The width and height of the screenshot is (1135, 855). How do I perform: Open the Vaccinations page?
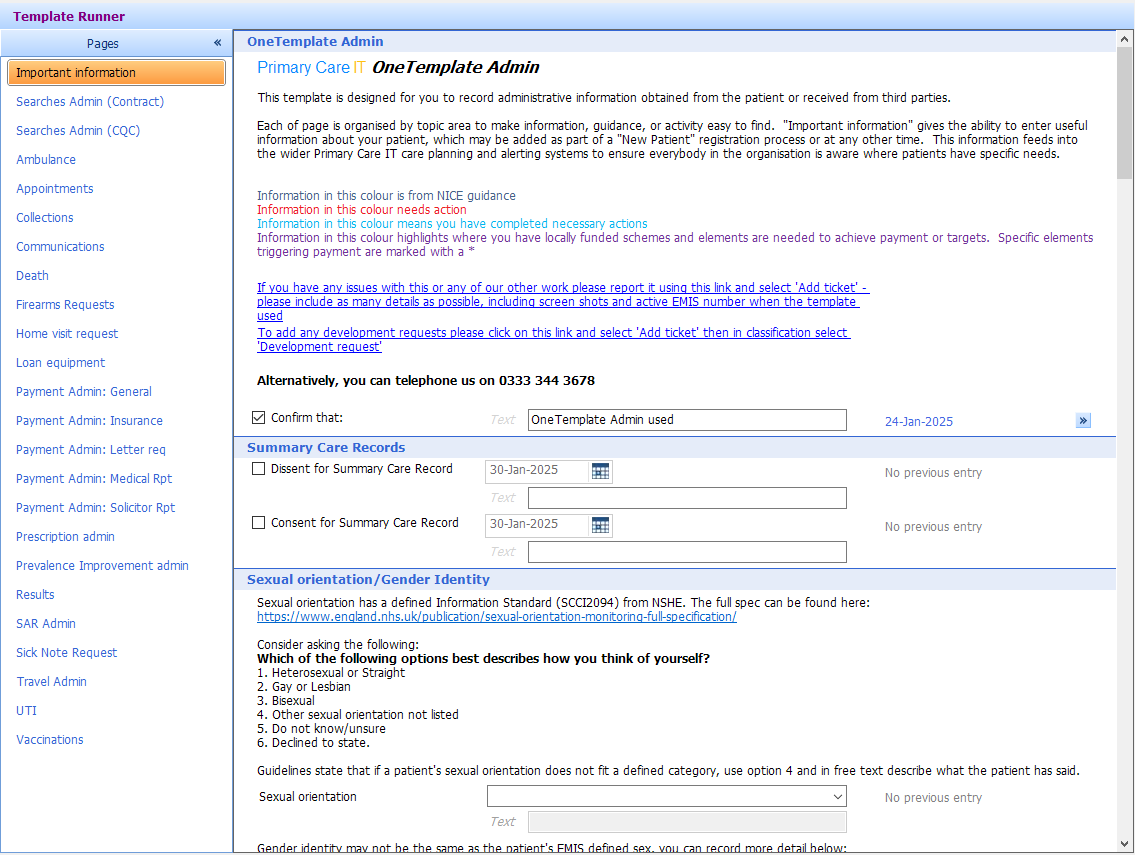point(50,738)
